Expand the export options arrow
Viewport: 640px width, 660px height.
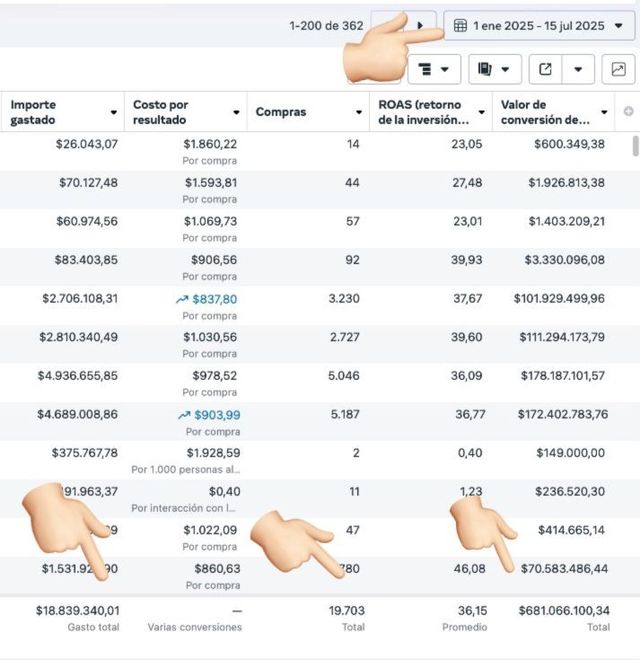[578, 69]
